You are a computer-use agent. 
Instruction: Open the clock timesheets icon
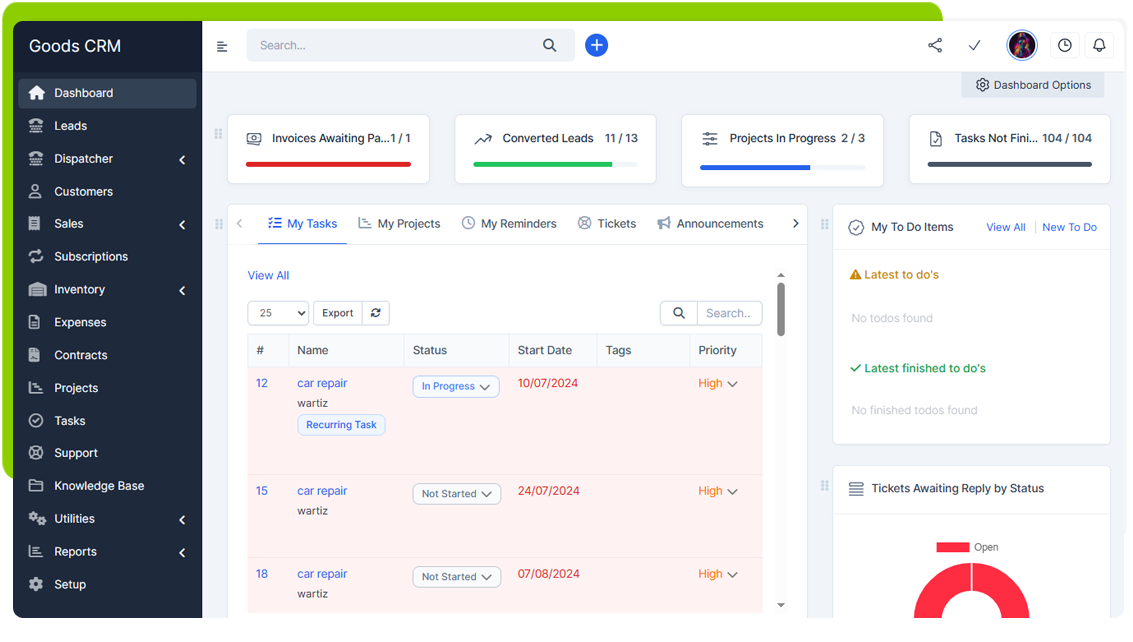click(x=1064, y=46)
